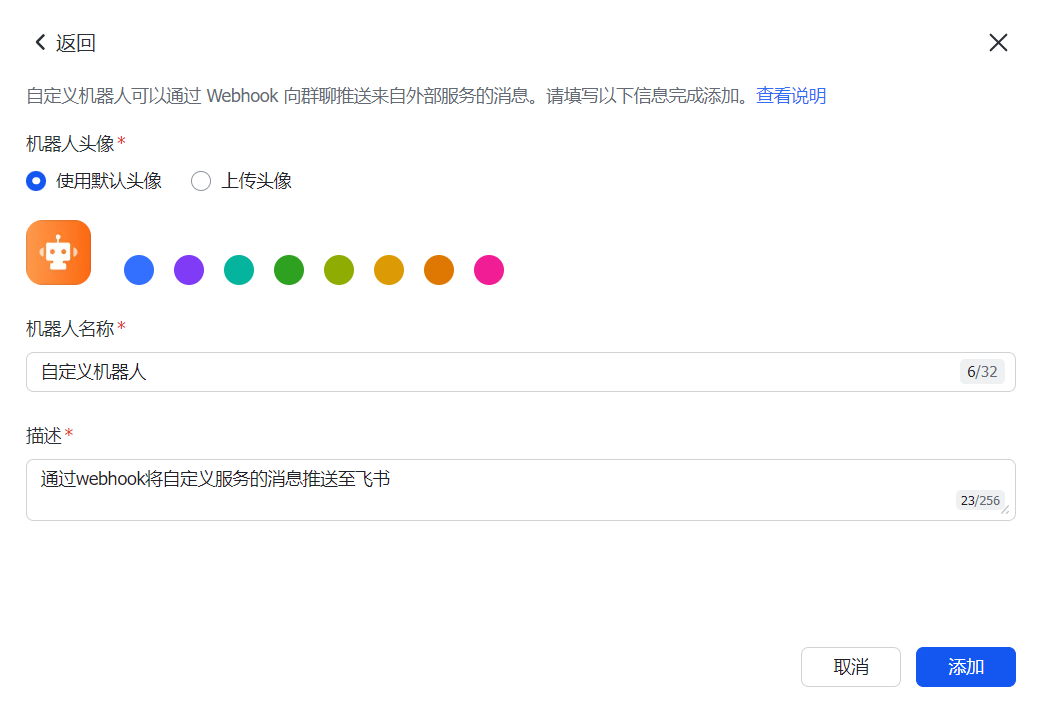Close the dialog with the X icon

tap(998, 42)
